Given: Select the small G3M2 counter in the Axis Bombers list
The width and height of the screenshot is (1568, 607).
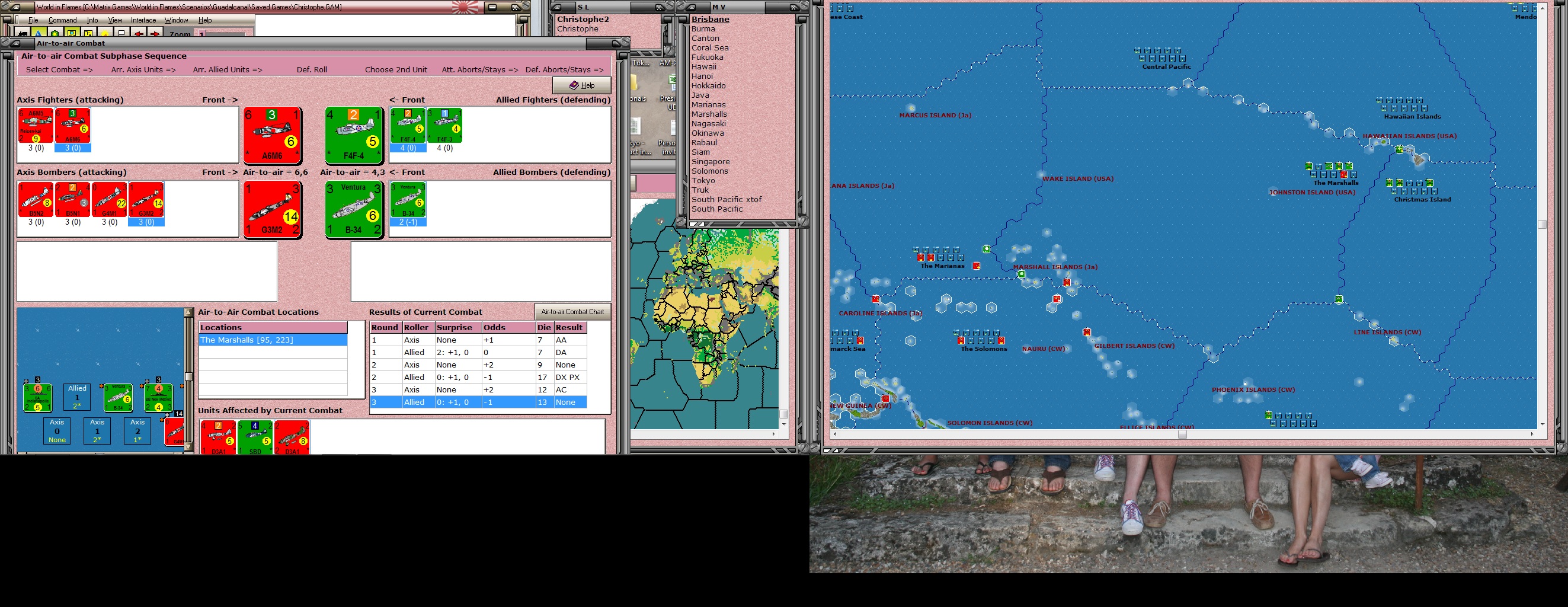Looking at the screenshot, I should (146, 200).
